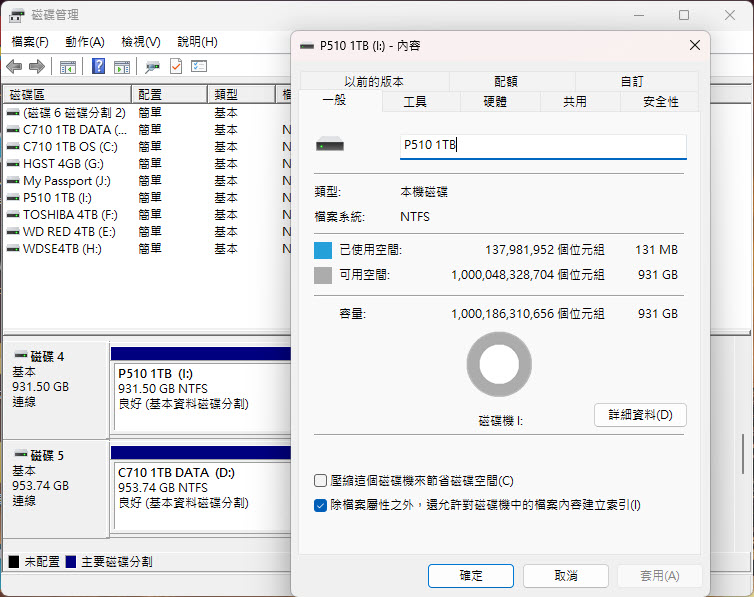Click the 套用(A) button
Image resolution: width=754 pixels, height=597 pixels.
[660, 575]
